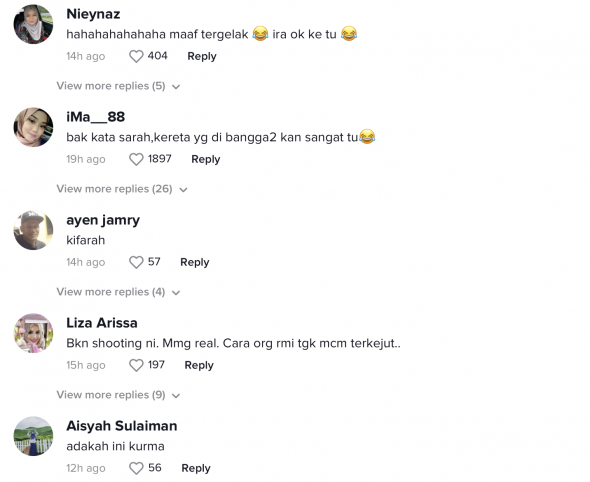Expand View more replies (4)

click(118, 292)
